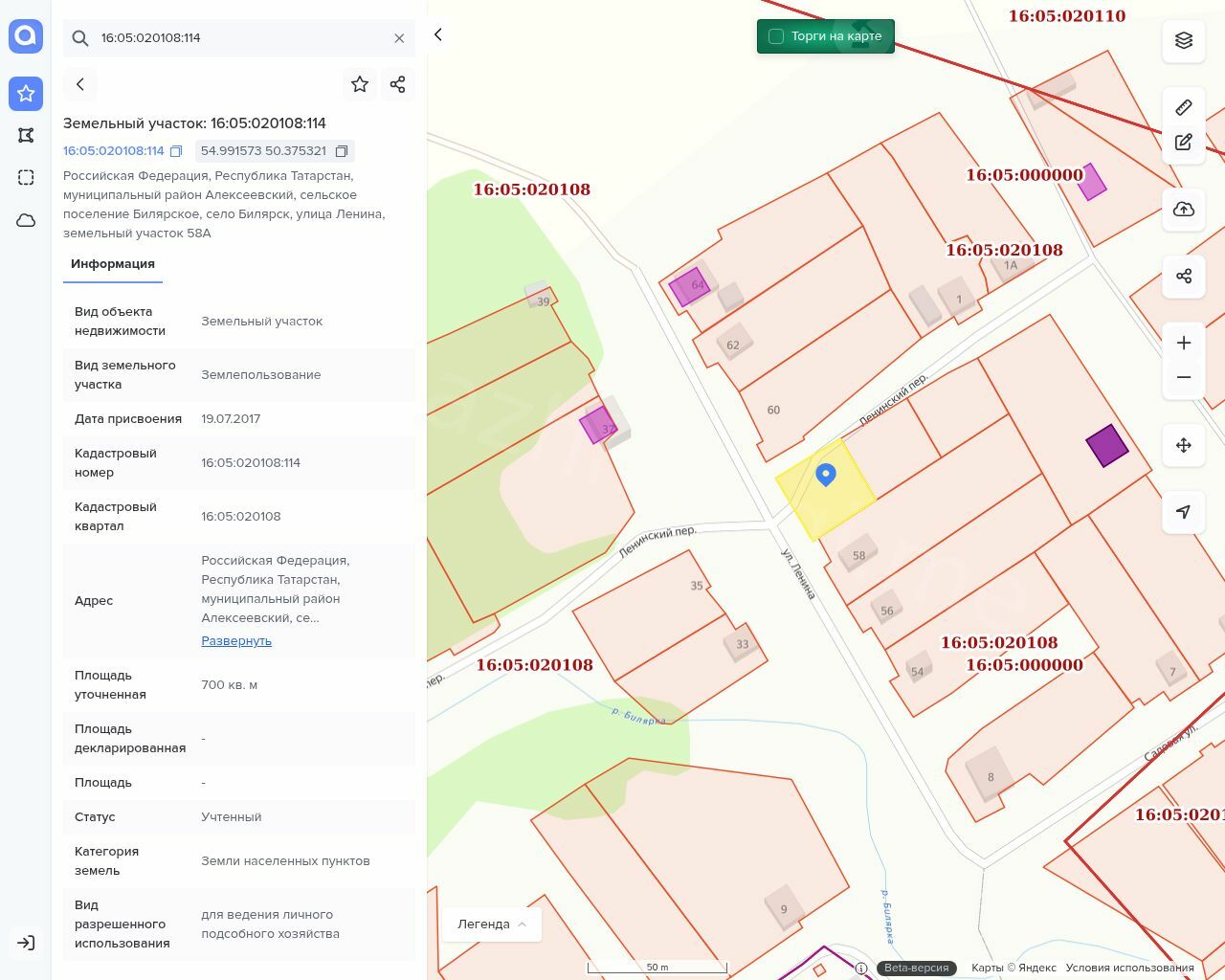
Task: Open the login icon in sidebar
Action: pyautogui.click(x=26, y=943)
